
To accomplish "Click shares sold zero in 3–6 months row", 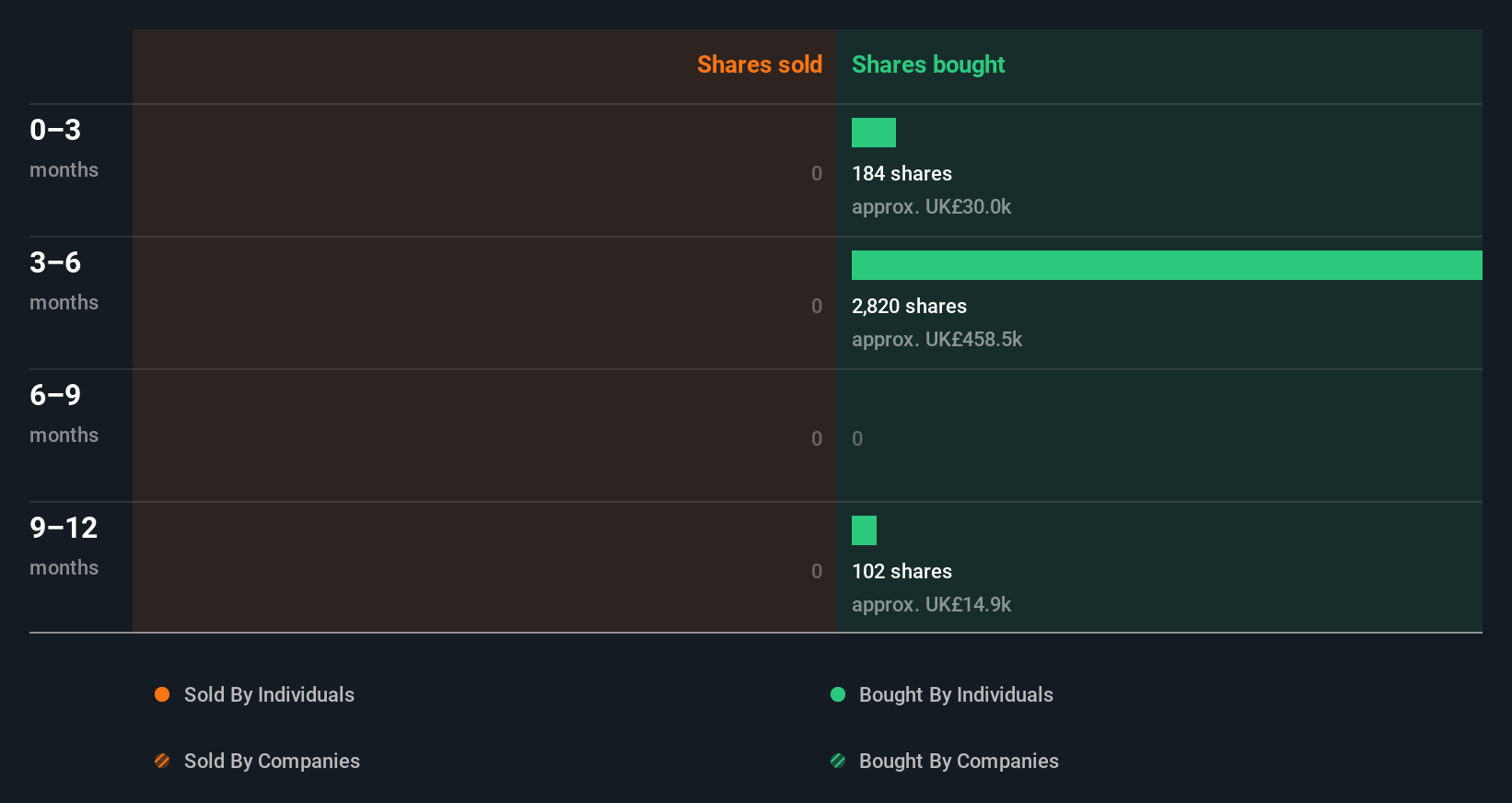I will 817,306.
